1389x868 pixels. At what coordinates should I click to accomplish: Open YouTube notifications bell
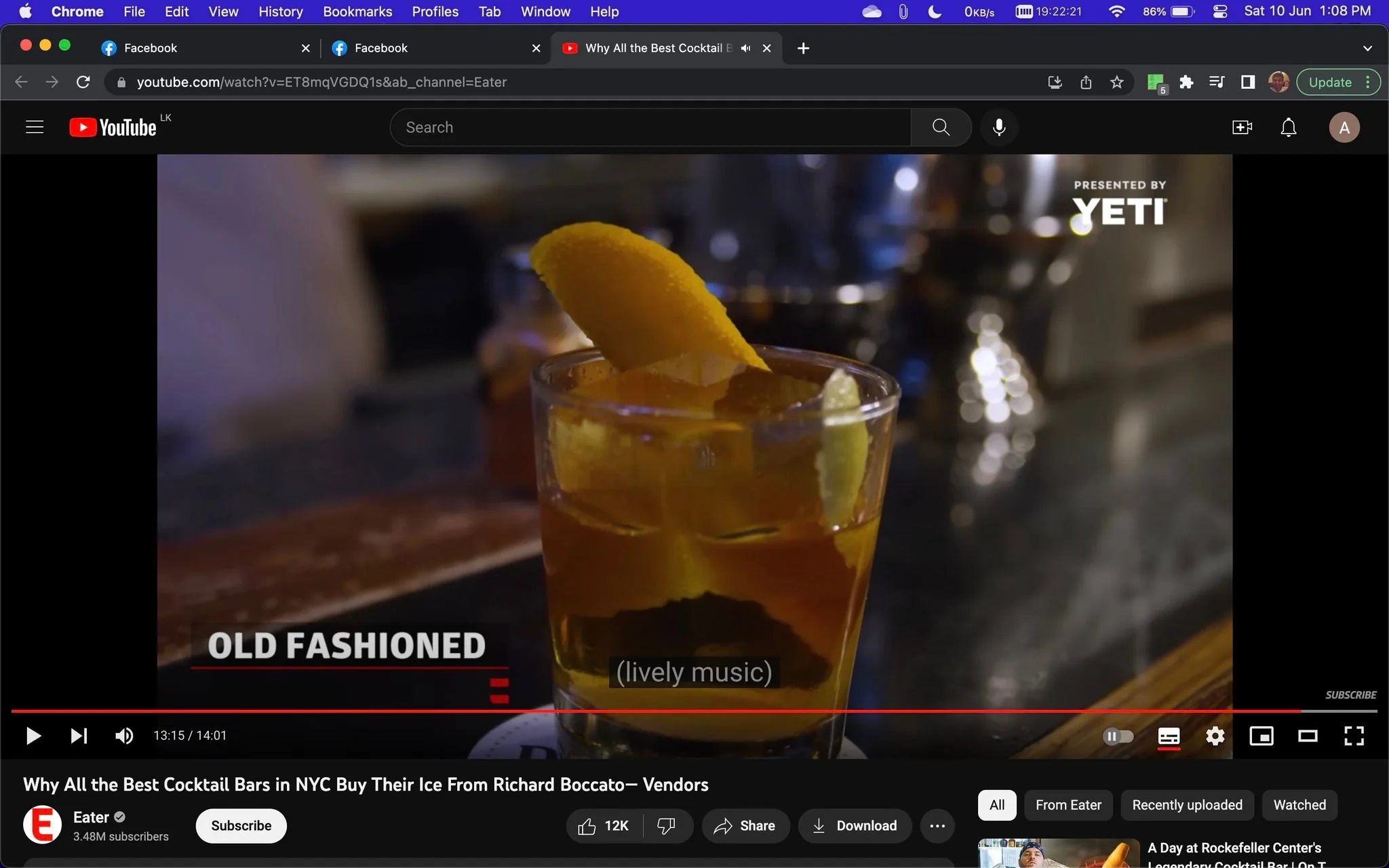point(1288,127)
